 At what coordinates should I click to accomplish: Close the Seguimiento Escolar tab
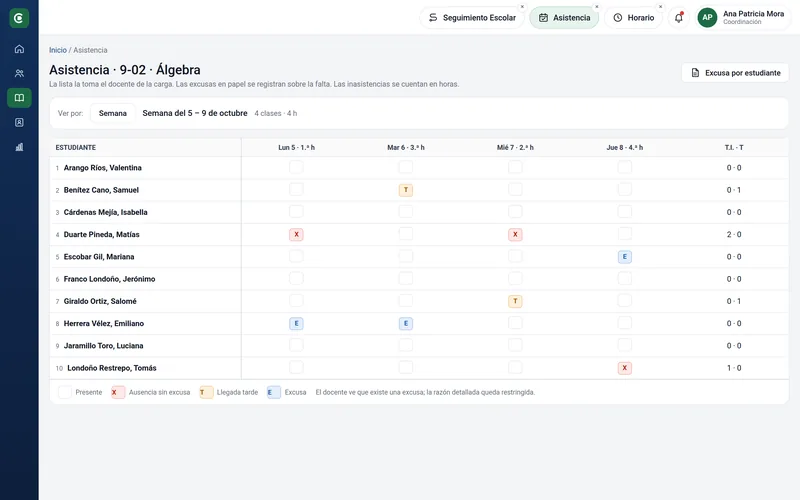pyautogui.click(x=522, y=7)
